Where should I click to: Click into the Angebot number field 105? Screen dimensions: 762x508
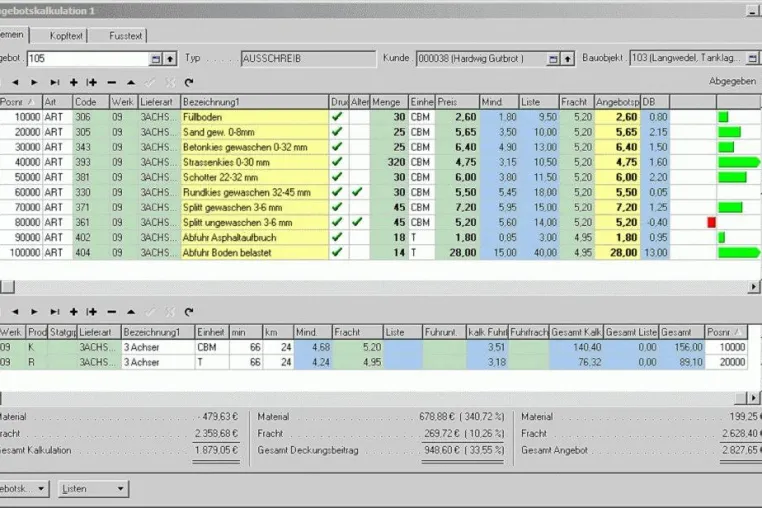pos(88,59)
